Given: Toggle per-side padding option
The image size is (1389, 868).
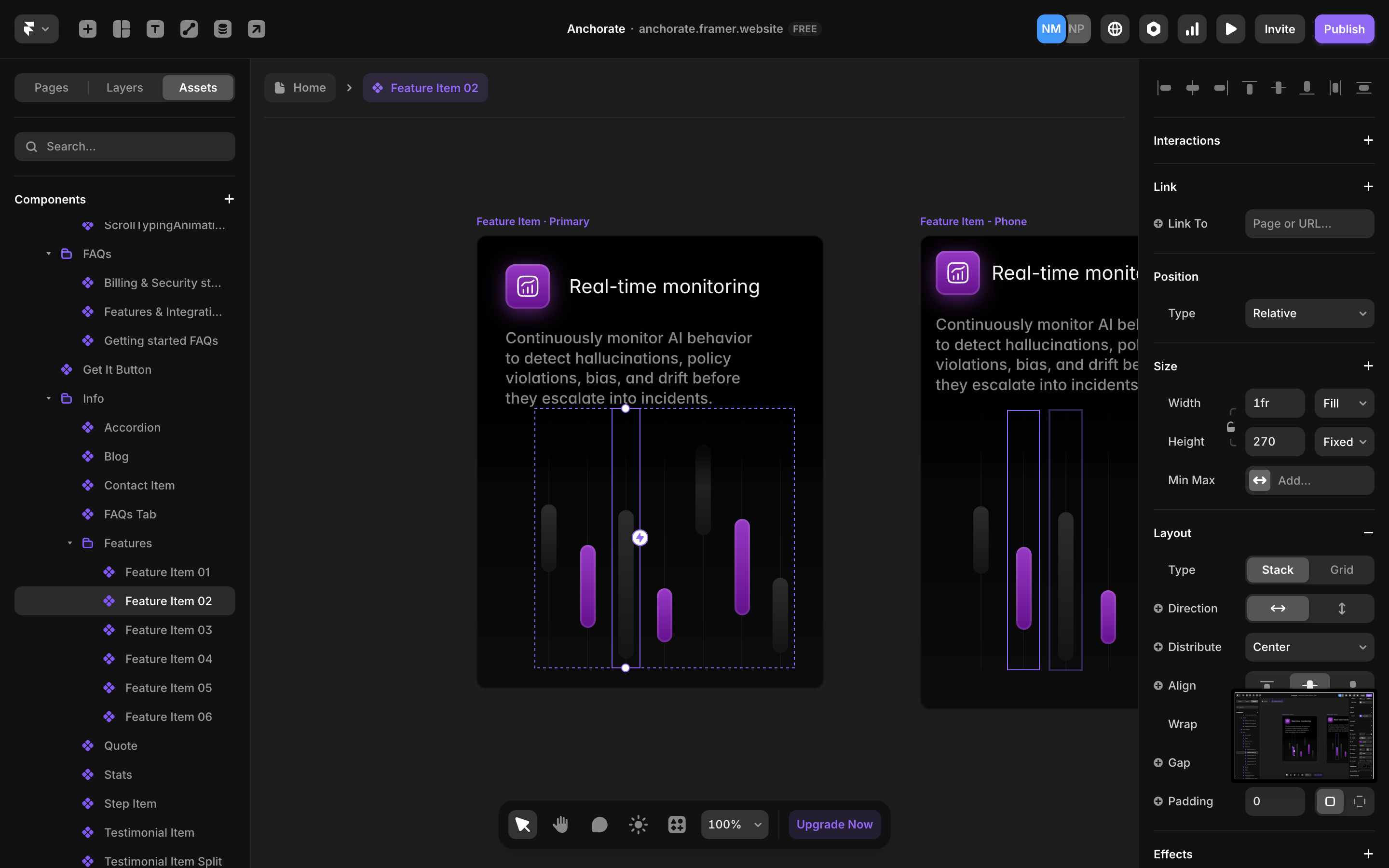Looking at the screenshot, I should coord(1359,801).
